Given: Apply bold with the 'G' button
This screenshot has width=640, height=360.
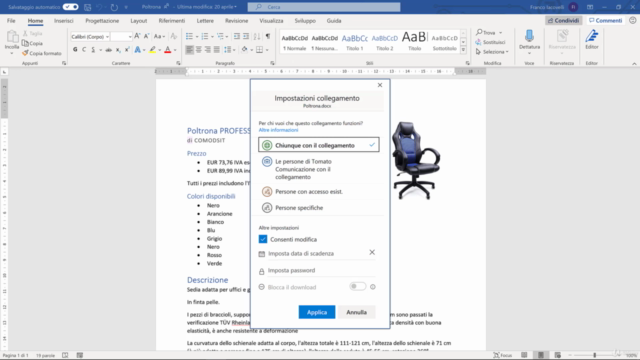Looking at the screenshot, I should 75,49.
